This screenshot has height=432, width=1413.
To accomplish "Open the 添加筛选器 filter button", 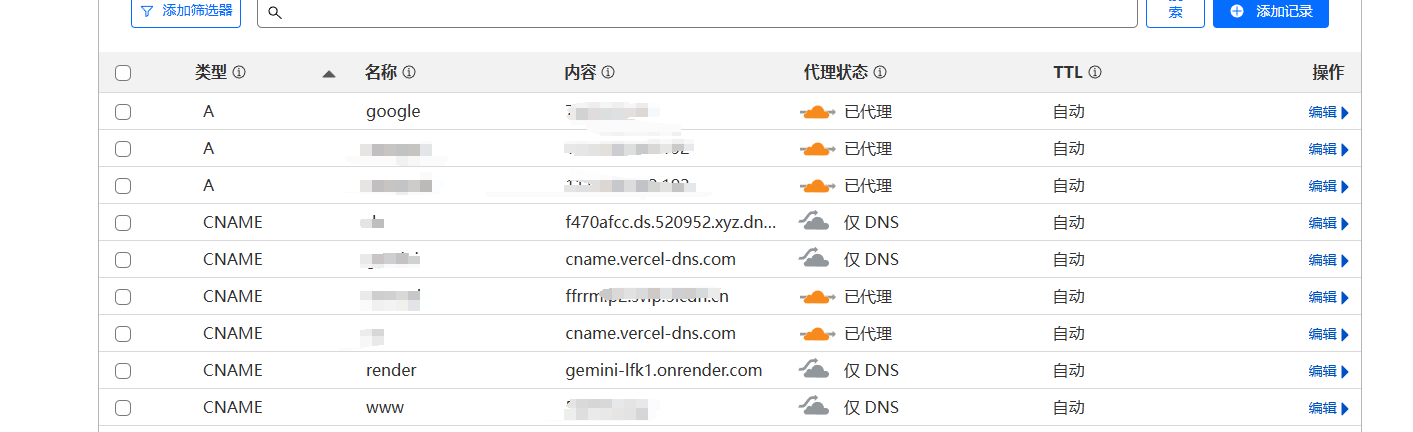I will coord(186,11).
